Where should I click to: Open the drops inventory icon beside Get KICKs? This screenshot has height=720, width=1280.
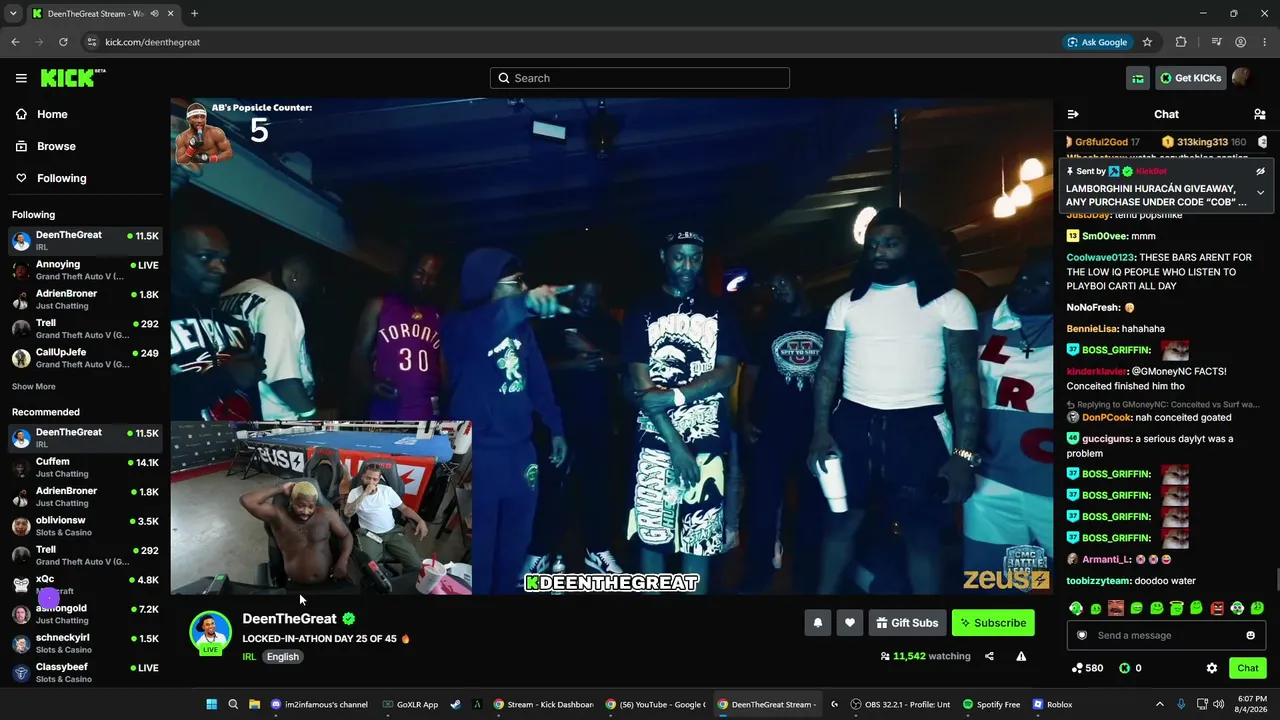pyautogui.click(x=1138, y=78)
